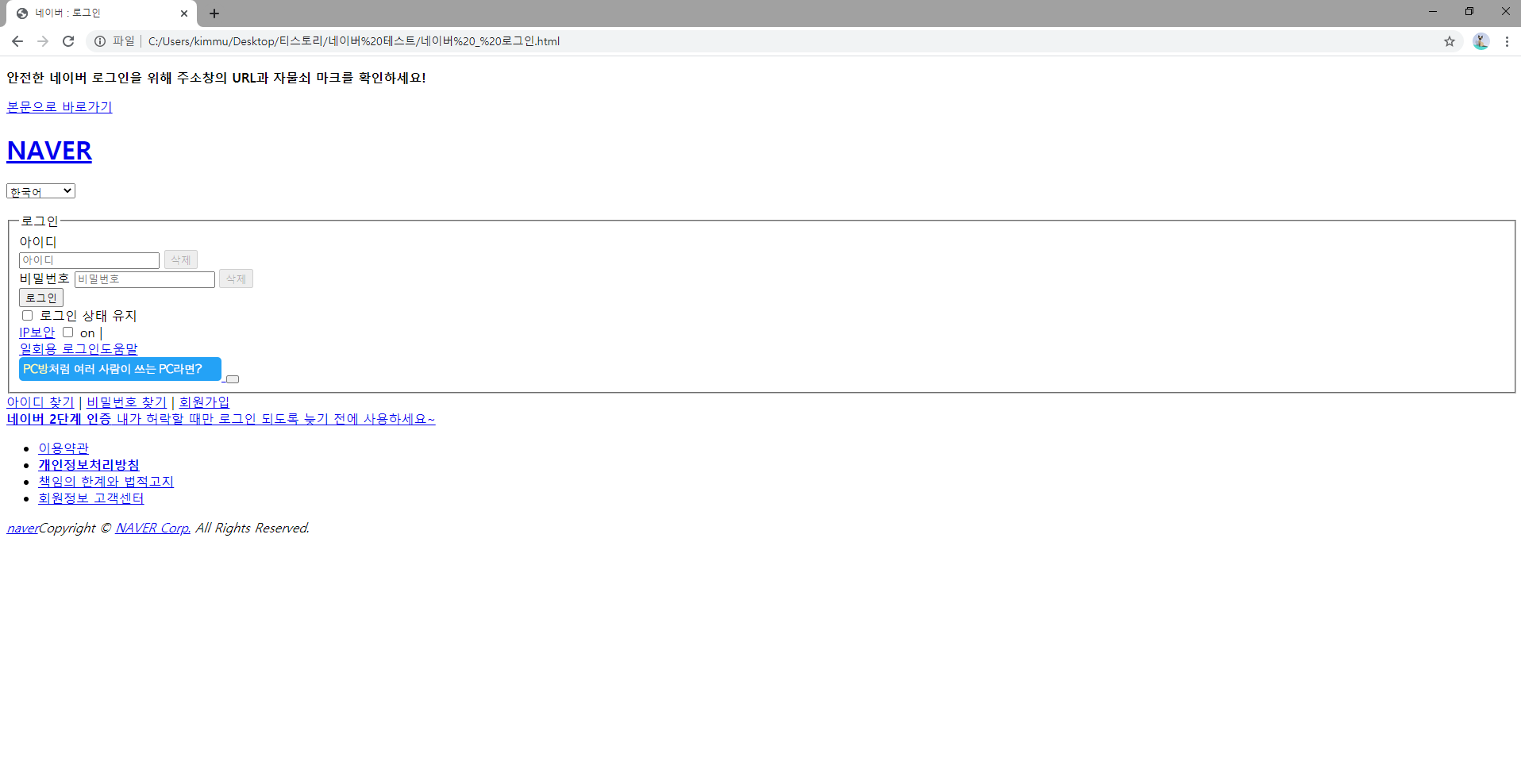Viewport: 1521px width, 784px height.
Task: Open the 아이디 찾기 link
Action: pos(40,402)
